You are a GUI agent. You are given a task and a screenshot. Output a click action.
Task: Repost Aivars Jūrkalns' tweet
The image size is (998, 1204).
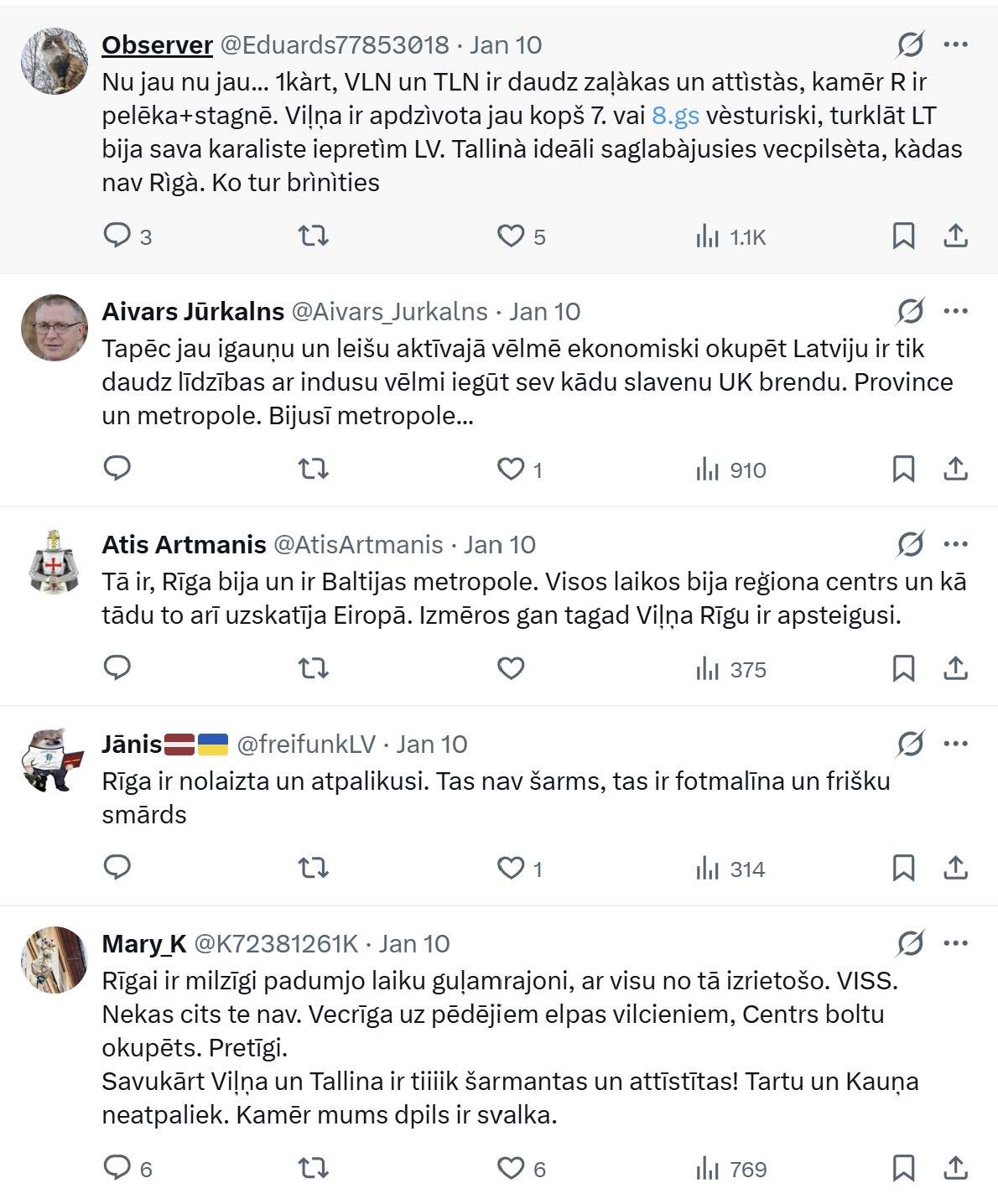[314, 468]
